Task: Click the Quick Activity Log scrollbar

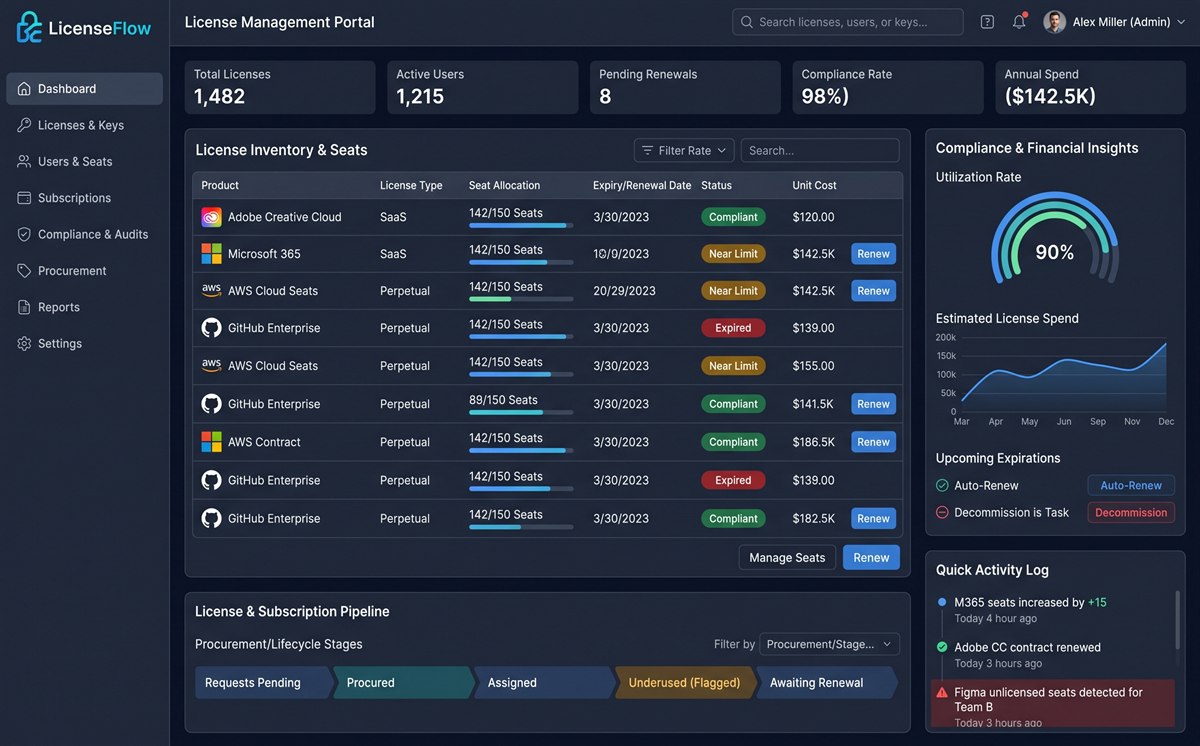Action: [1177, 622]
